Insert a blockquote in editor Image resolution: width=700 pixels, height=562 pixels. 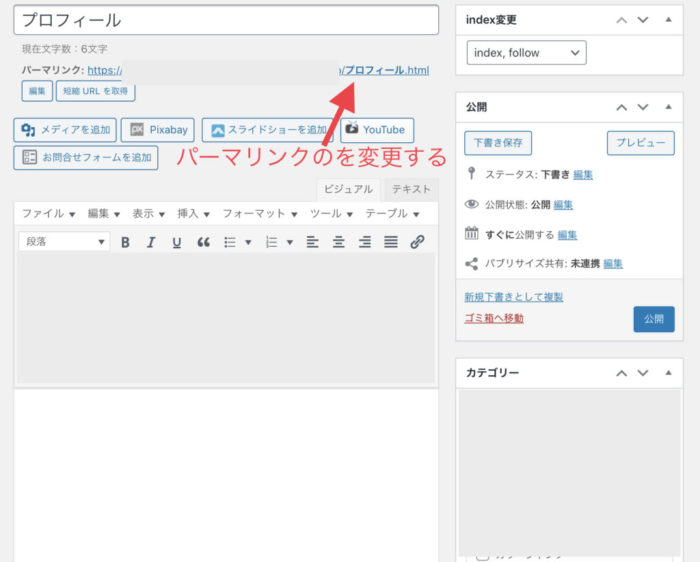204,242
